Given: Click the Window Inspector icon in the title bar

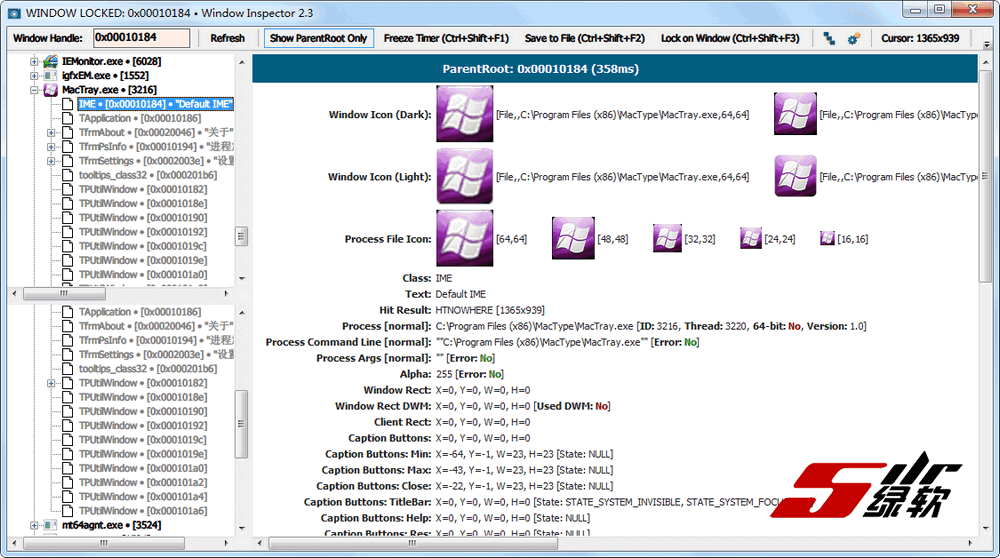Looking at the screenshot, I should [x=13, y=13].
